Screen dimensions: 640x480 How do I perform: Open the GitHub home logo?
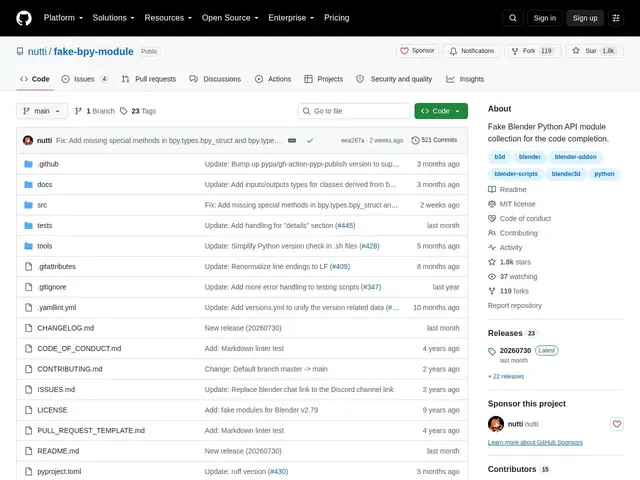(x=24, y=18)
